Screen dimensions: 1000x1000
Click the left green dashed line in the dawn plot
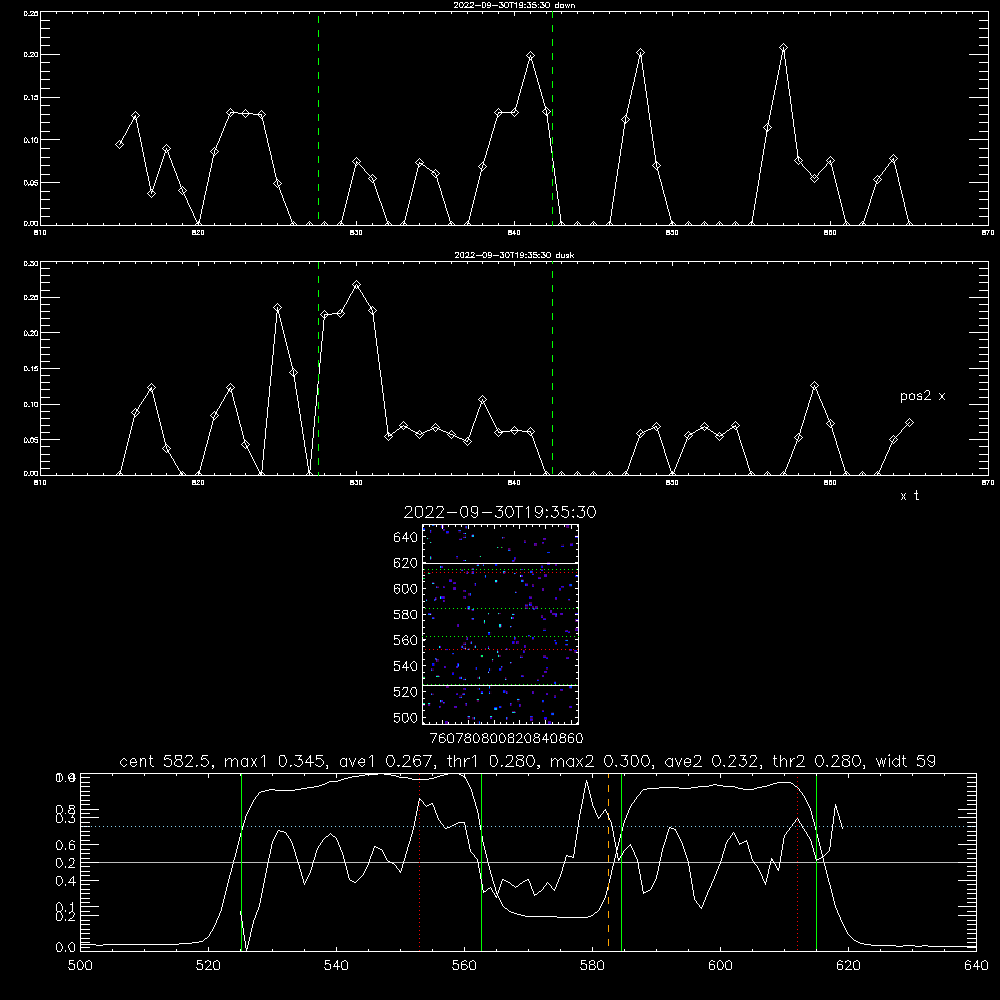point(318,118)
